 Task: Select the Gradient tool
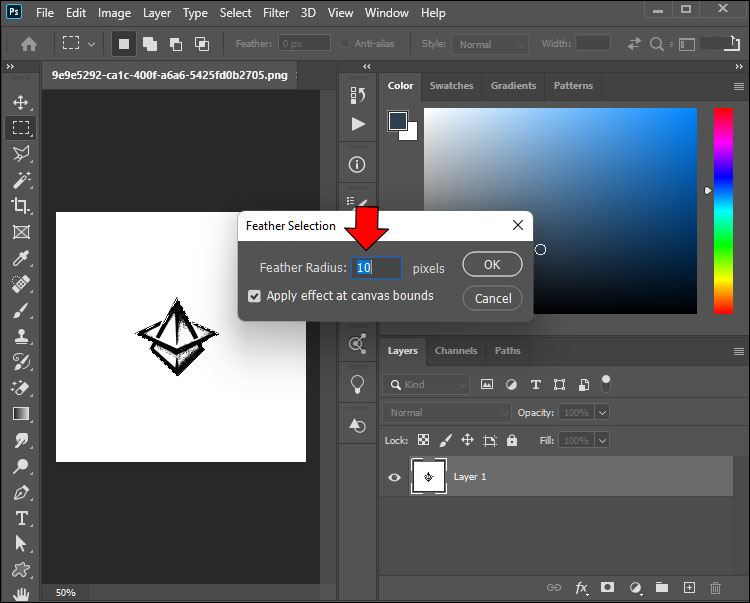coord(21,414)
